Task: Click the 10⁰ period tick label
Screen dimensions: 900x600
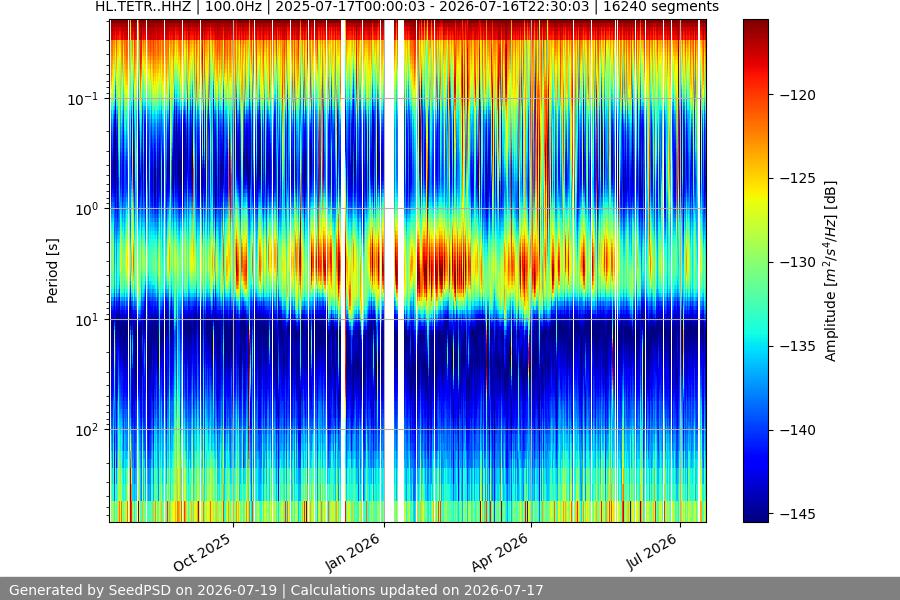Action: pos(87,209)
